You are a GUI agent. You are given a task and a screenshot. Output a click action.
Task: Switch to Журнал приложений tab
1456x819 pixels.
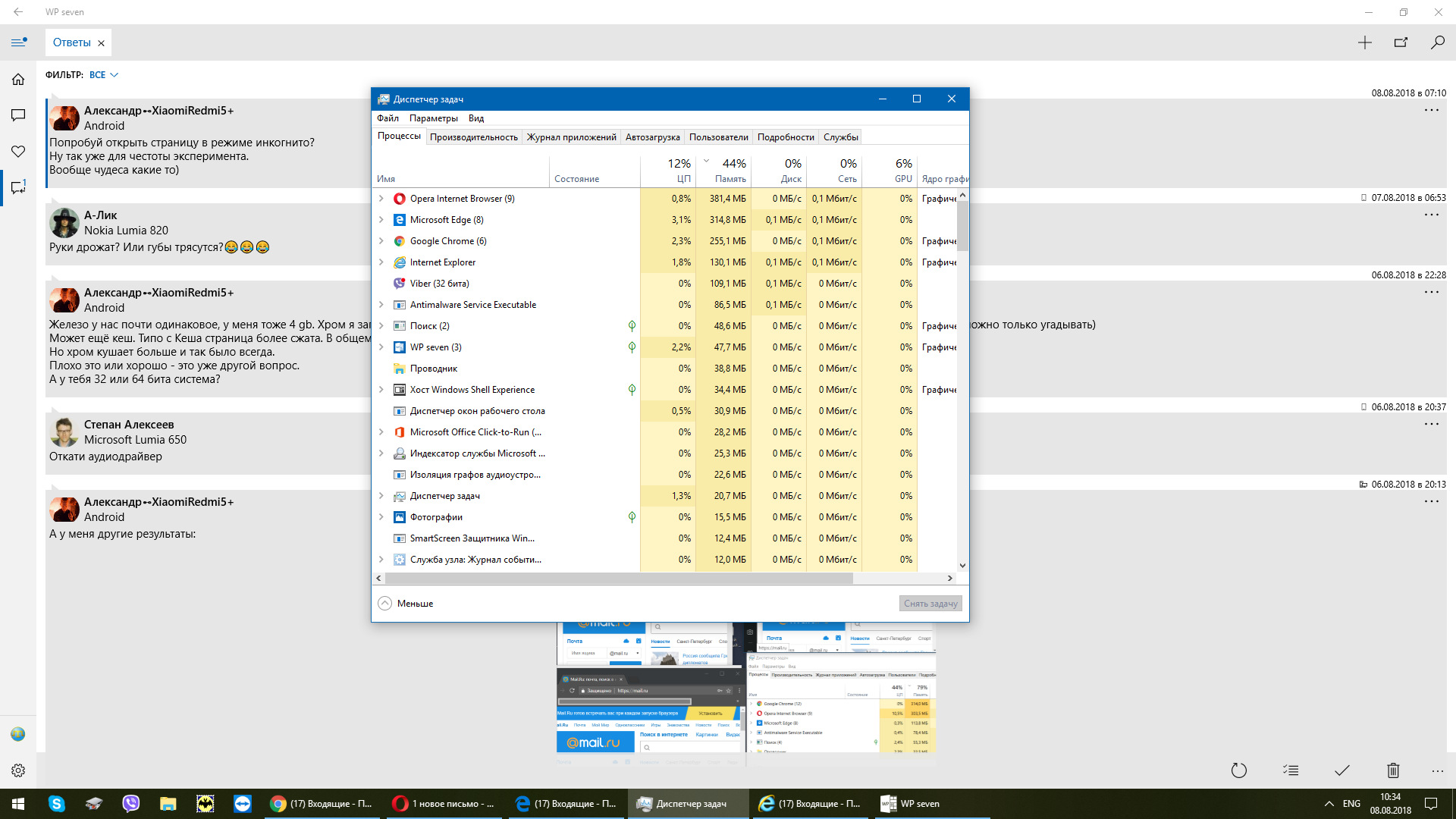572,137
